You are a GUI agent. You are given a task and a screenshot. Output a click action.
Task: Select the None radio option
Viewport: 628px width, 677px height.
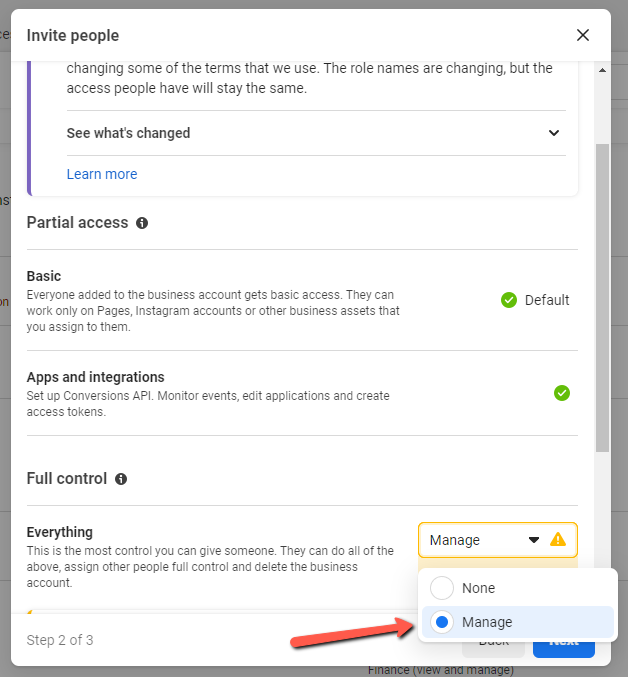(x=442, y=588)
